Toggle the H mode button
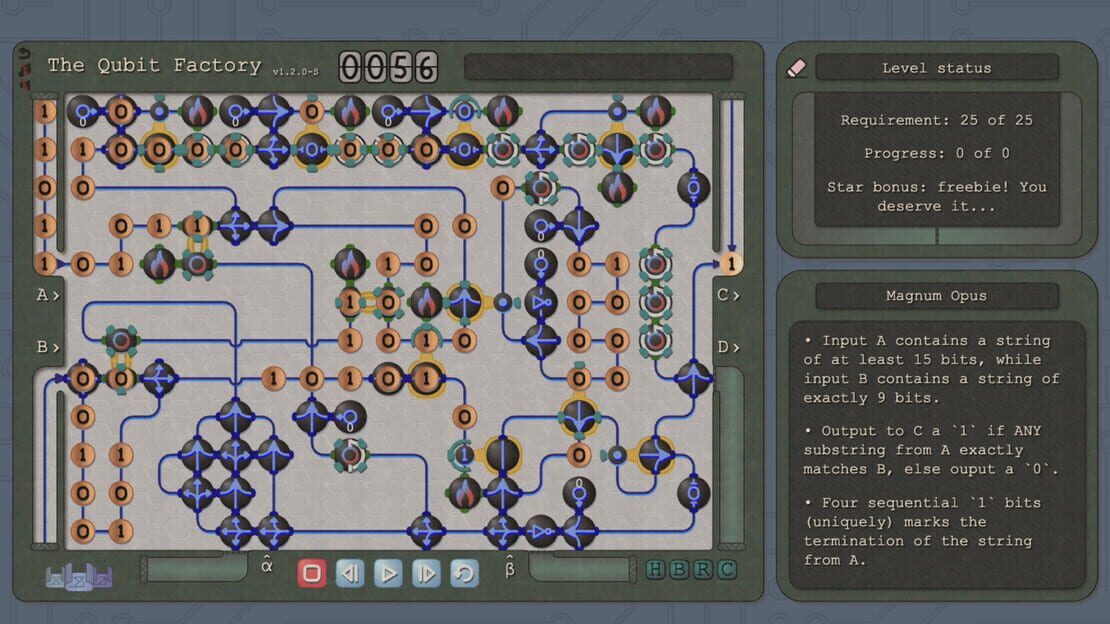This screenshot has height=624, width=1110. (656, 569)
